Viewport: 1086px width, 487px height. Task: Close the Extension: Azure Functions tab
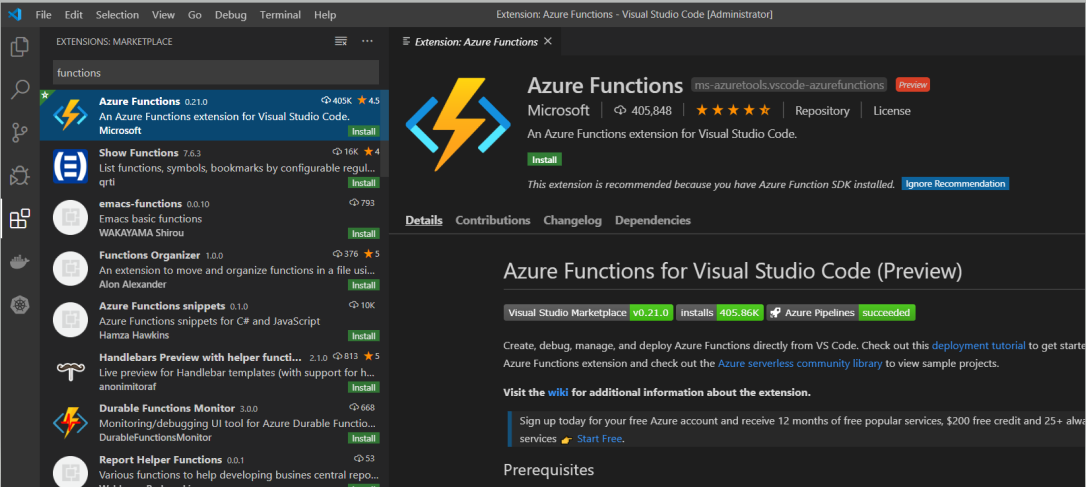[x=548, y=42]
